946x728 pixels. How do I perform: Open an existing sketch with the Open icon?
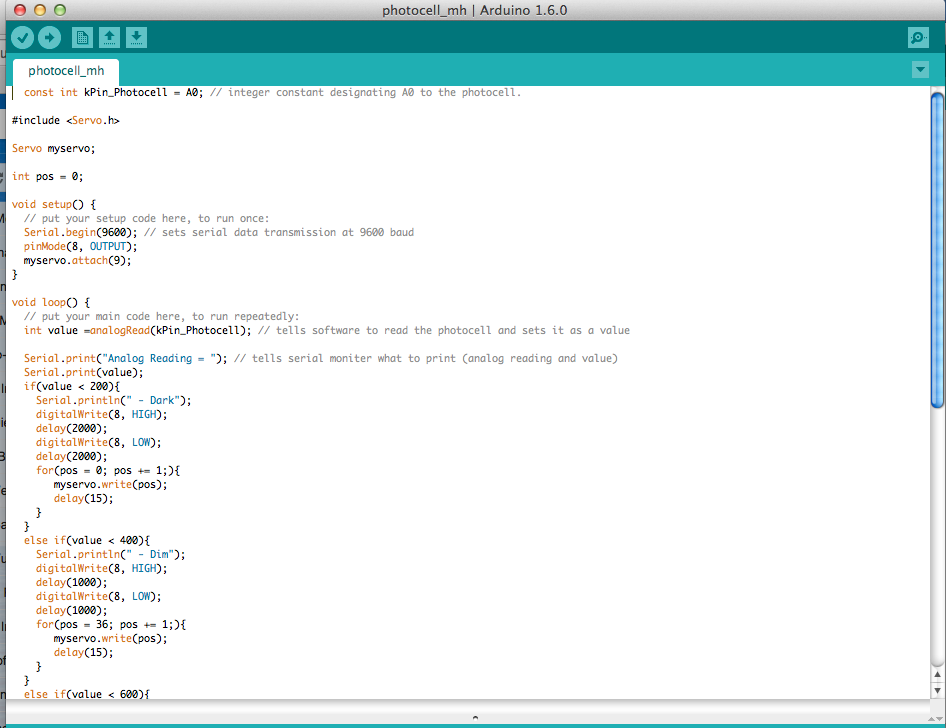click(109, 37)
